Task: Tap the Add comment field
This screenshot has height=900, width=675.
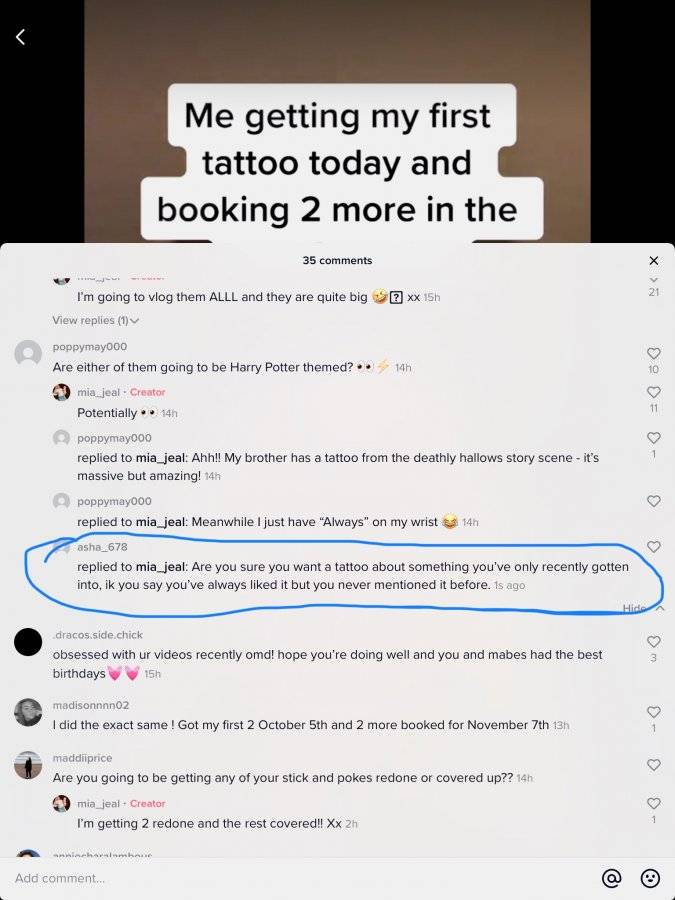Action: point(298,878)
